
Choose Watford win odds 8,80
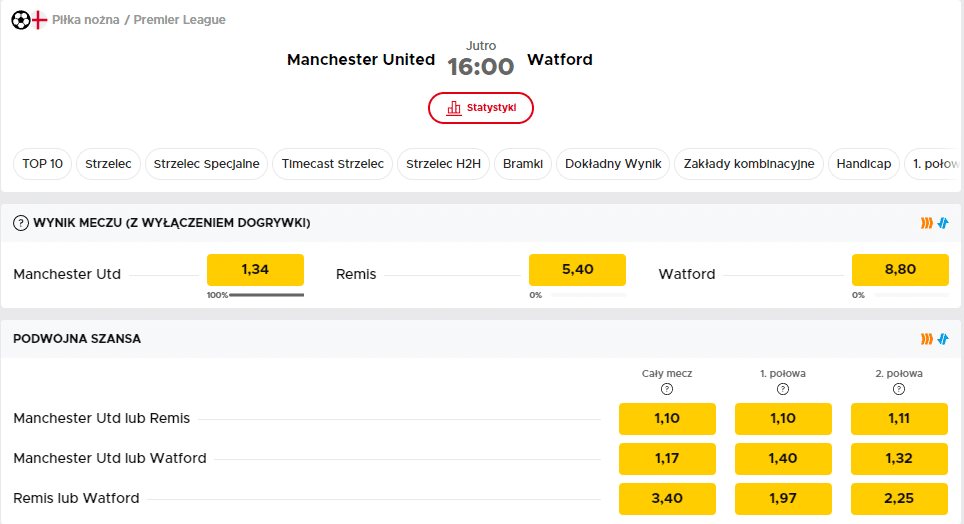click(899, 270)
